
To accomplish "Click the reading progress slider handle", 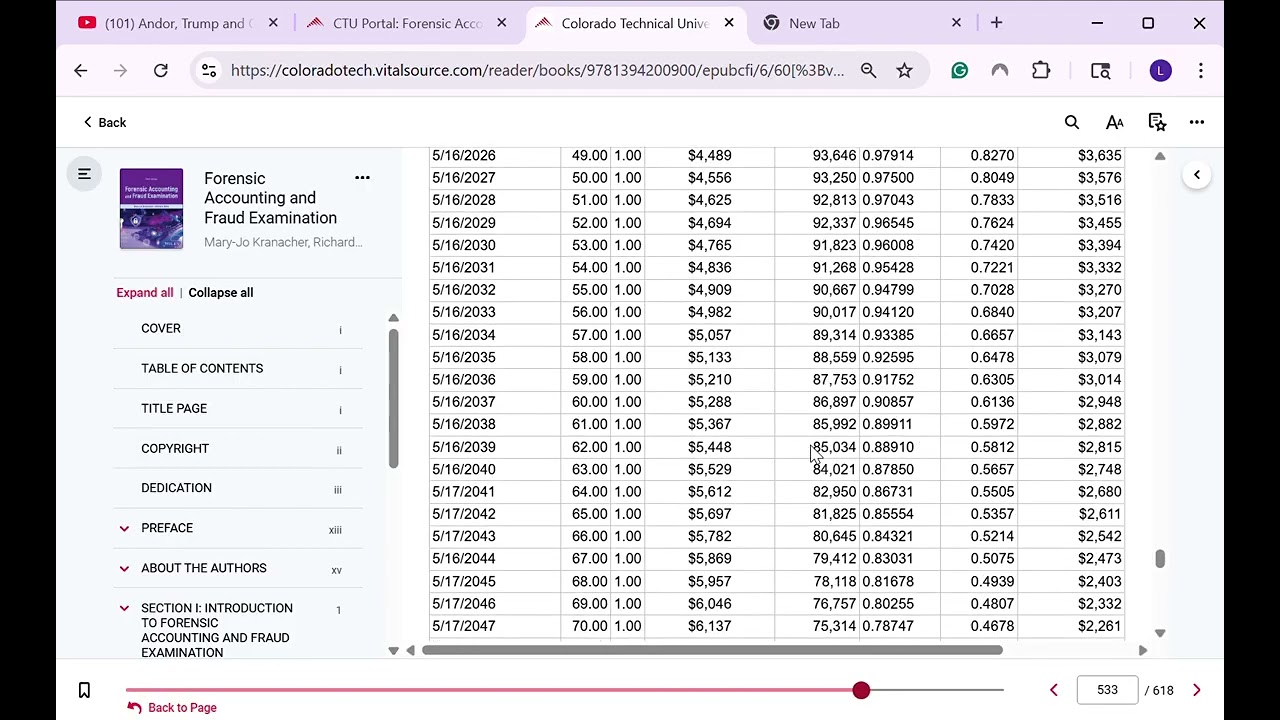I will coord(861,690).
